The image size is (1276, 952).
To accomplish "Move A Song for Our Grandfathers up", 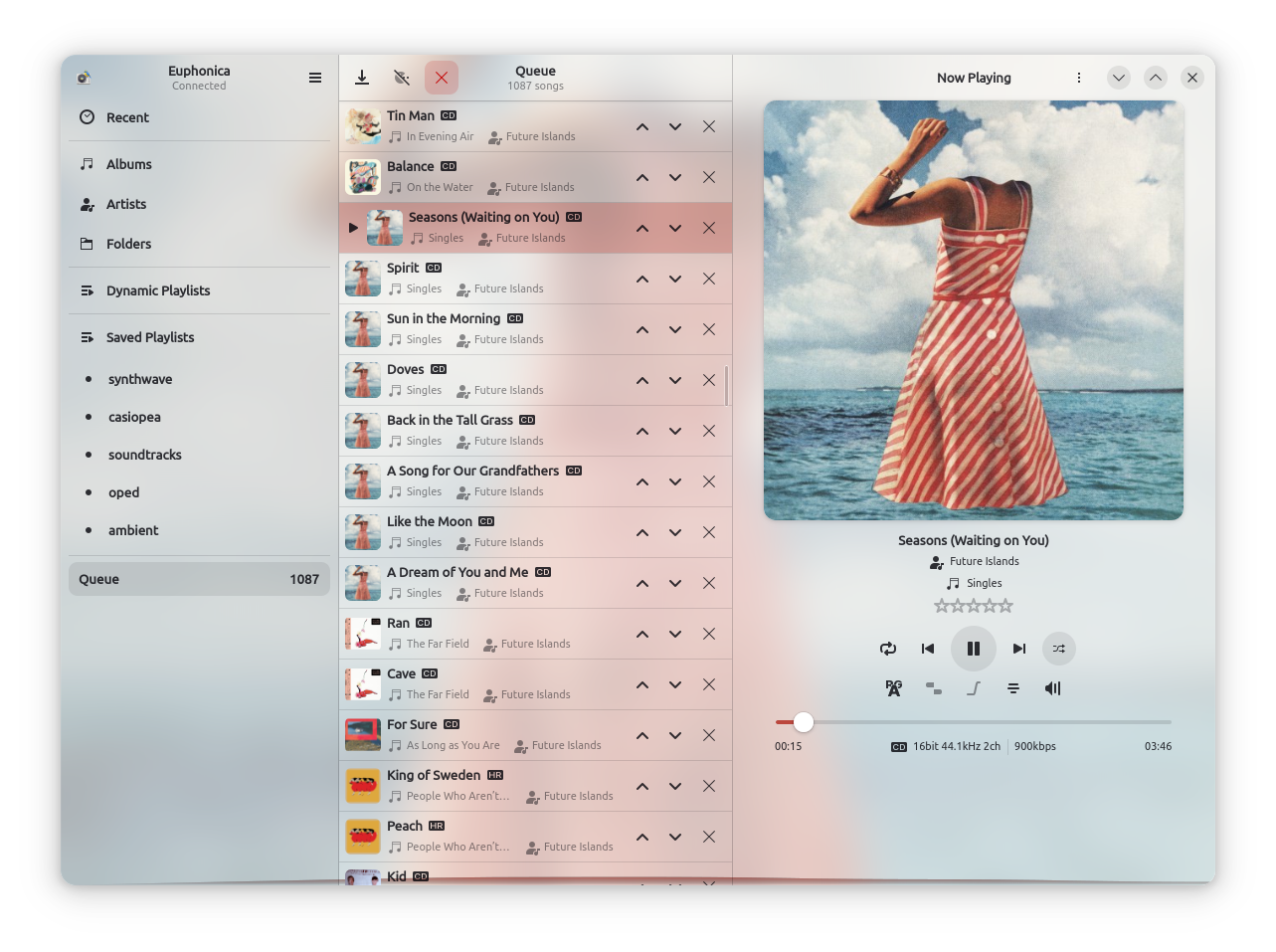I will click(x=642, y=481).
